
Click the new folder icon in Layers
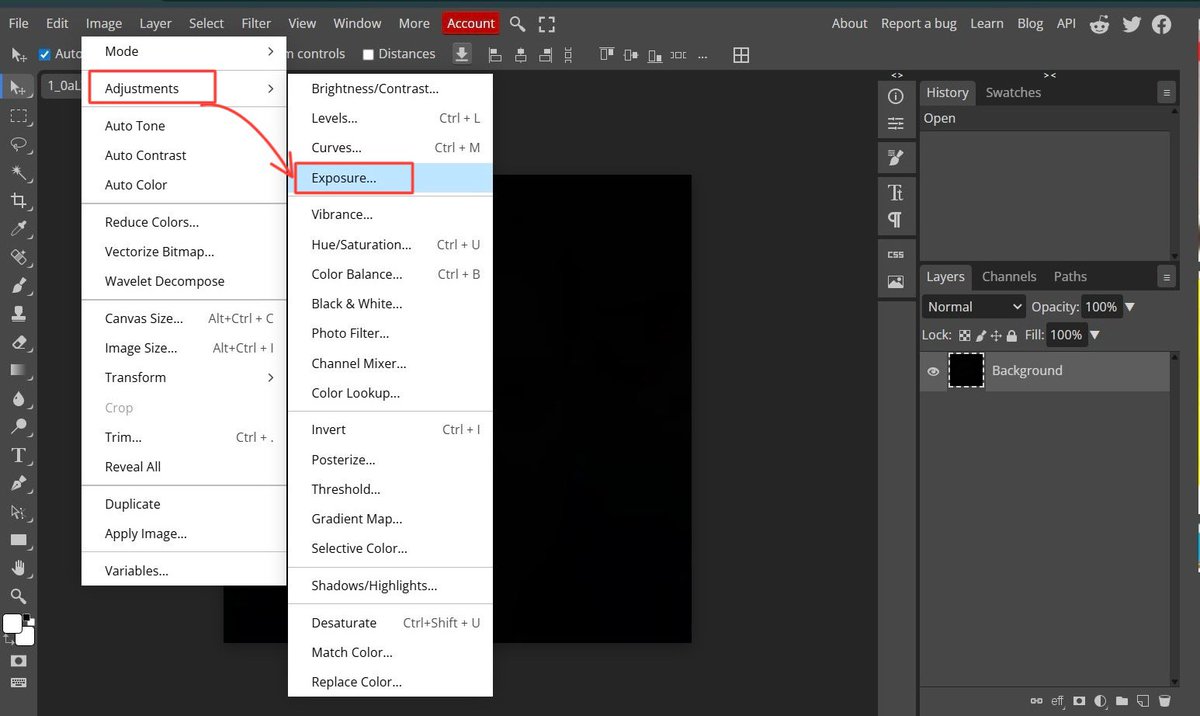click(1122, 701)
